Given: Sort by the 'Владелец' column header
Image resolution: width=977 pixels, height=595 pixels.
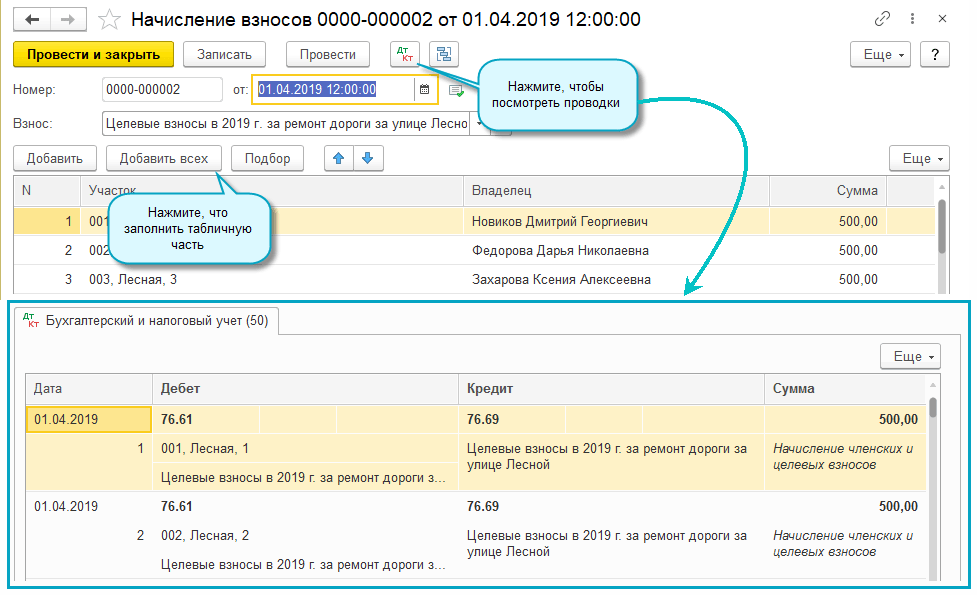Looking at the screenshot, I should click(x=616, y=190).
